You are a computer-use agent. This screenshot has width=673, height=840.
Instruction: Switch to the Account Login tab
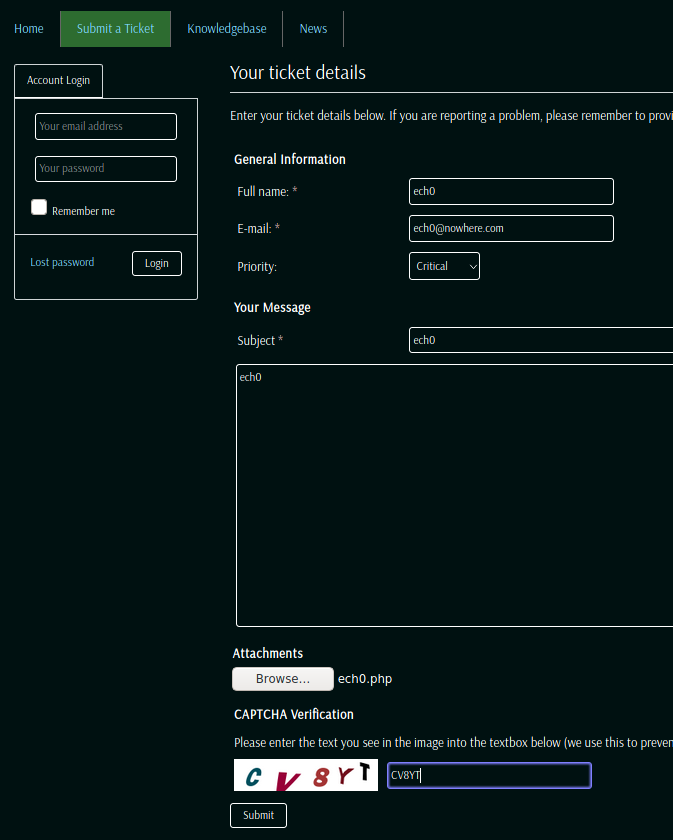(58, 81)
